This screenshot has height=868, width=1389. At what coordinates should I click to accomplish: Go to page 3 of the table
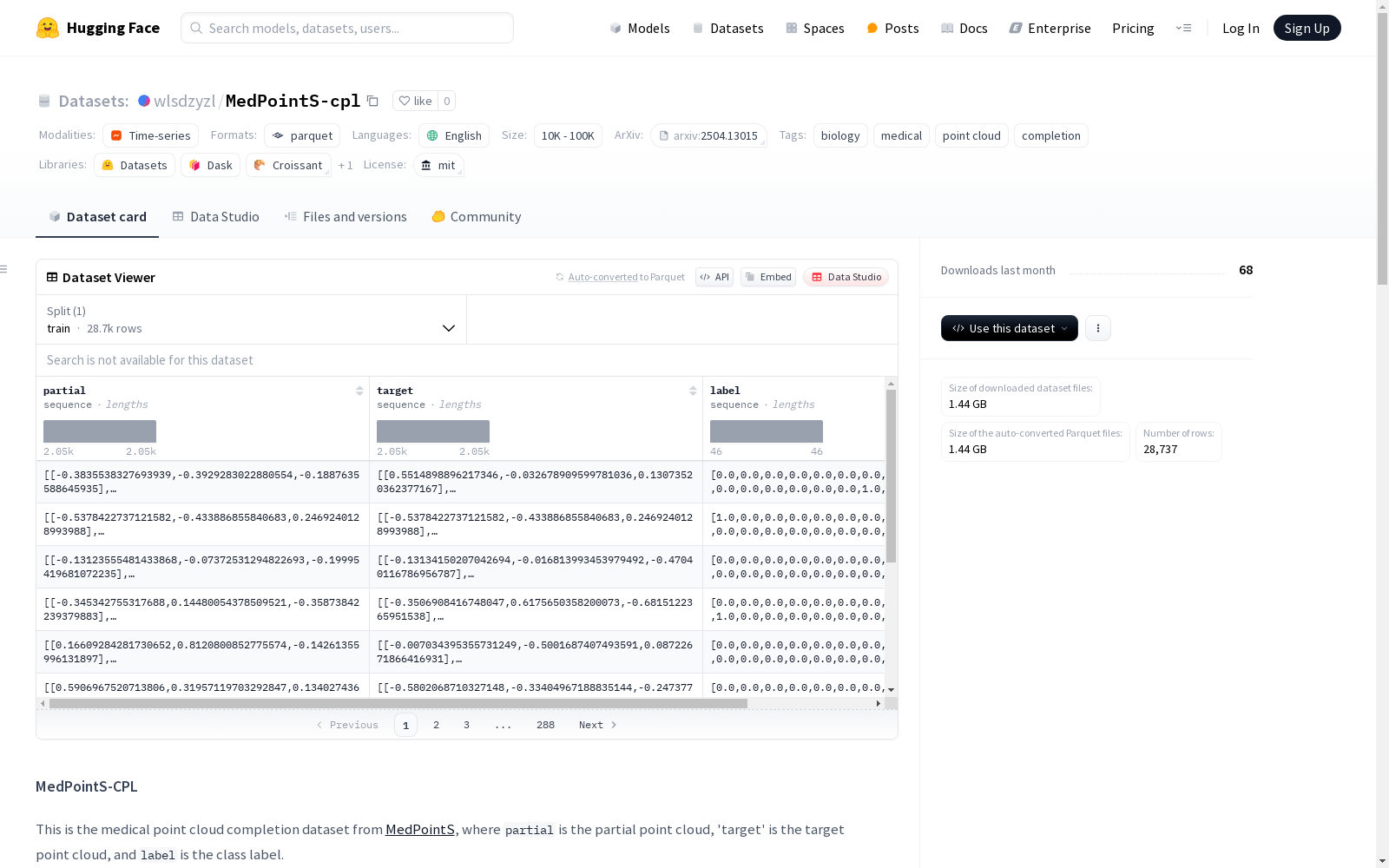[466, 725]
